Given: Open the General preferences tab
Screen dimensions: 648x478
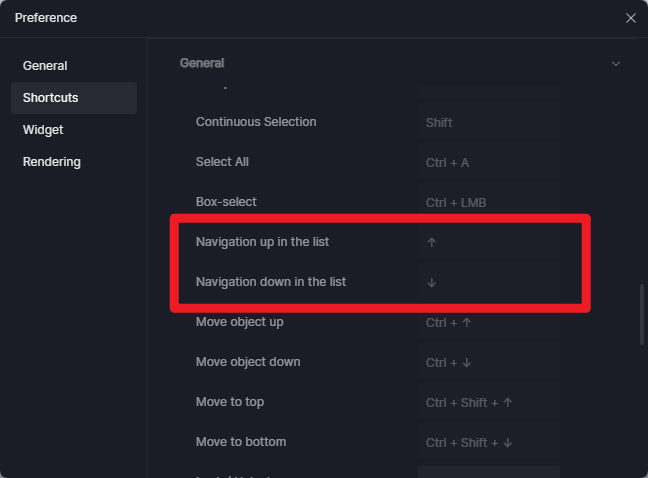Looking at the screenshot, I should [x=45, y=66].
